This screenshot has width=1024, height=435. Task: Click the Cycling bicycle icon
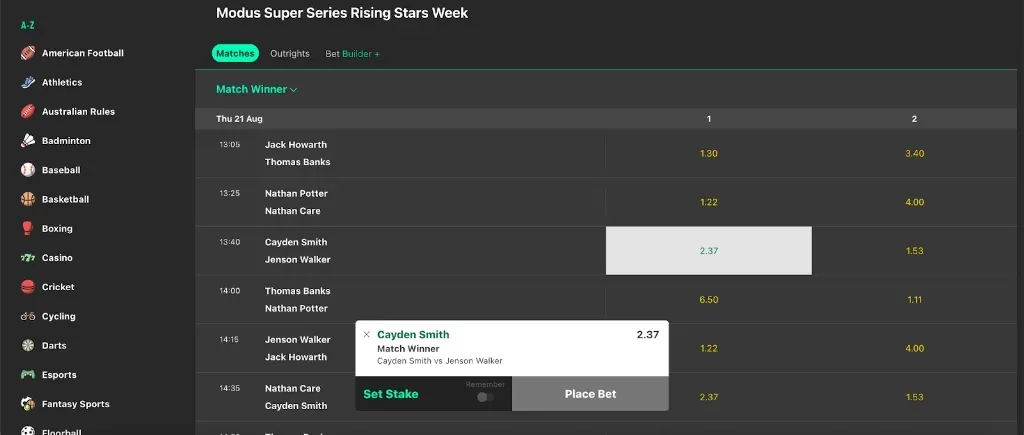pos(28,316)
